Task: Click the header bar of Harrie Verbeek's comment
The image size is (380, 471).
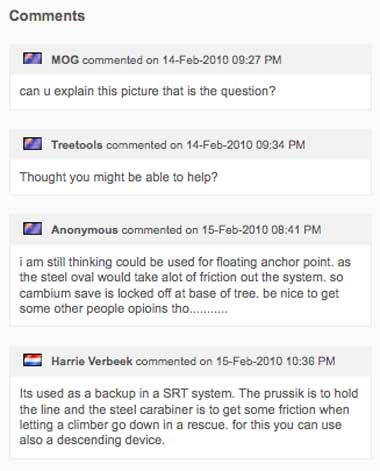Action: (x=190, y=361)
